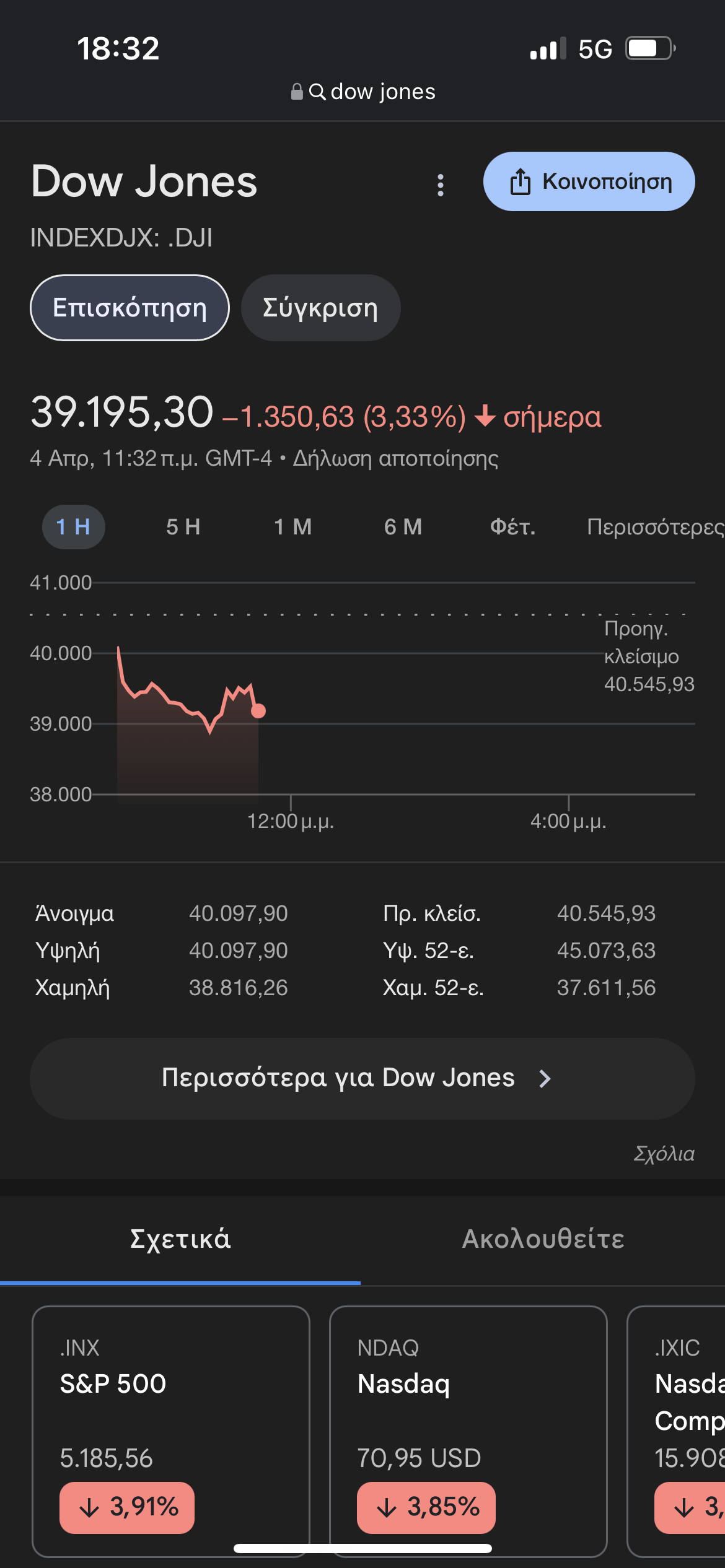Screen dimensions: 725x1568
Task: Tap the battery status icon
Action: point(649,48)
